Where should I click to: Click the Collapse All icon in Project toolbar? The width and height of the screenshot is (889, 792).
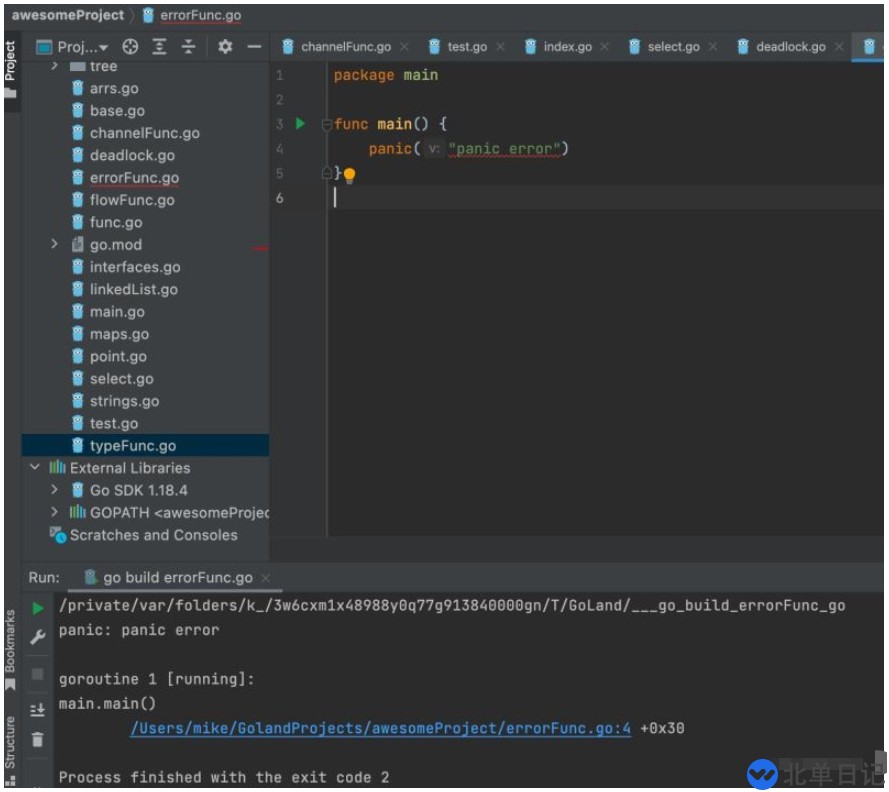click(188, 47)
